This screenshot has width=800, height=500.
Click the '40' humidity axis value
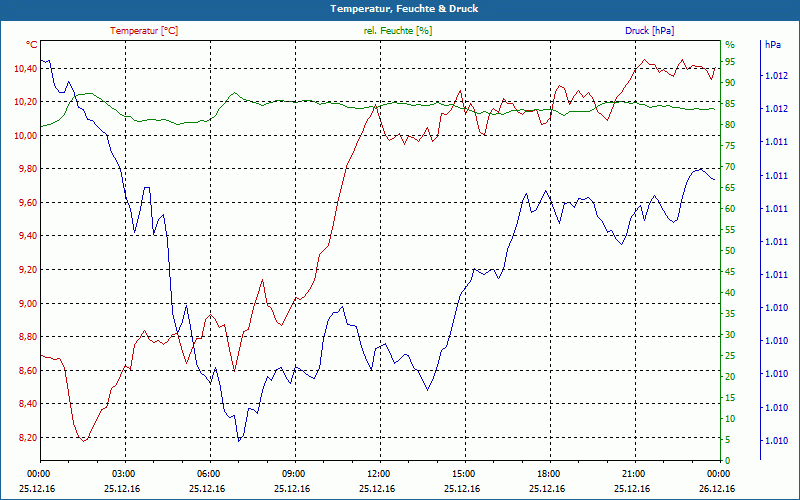(x=730, y=293)
